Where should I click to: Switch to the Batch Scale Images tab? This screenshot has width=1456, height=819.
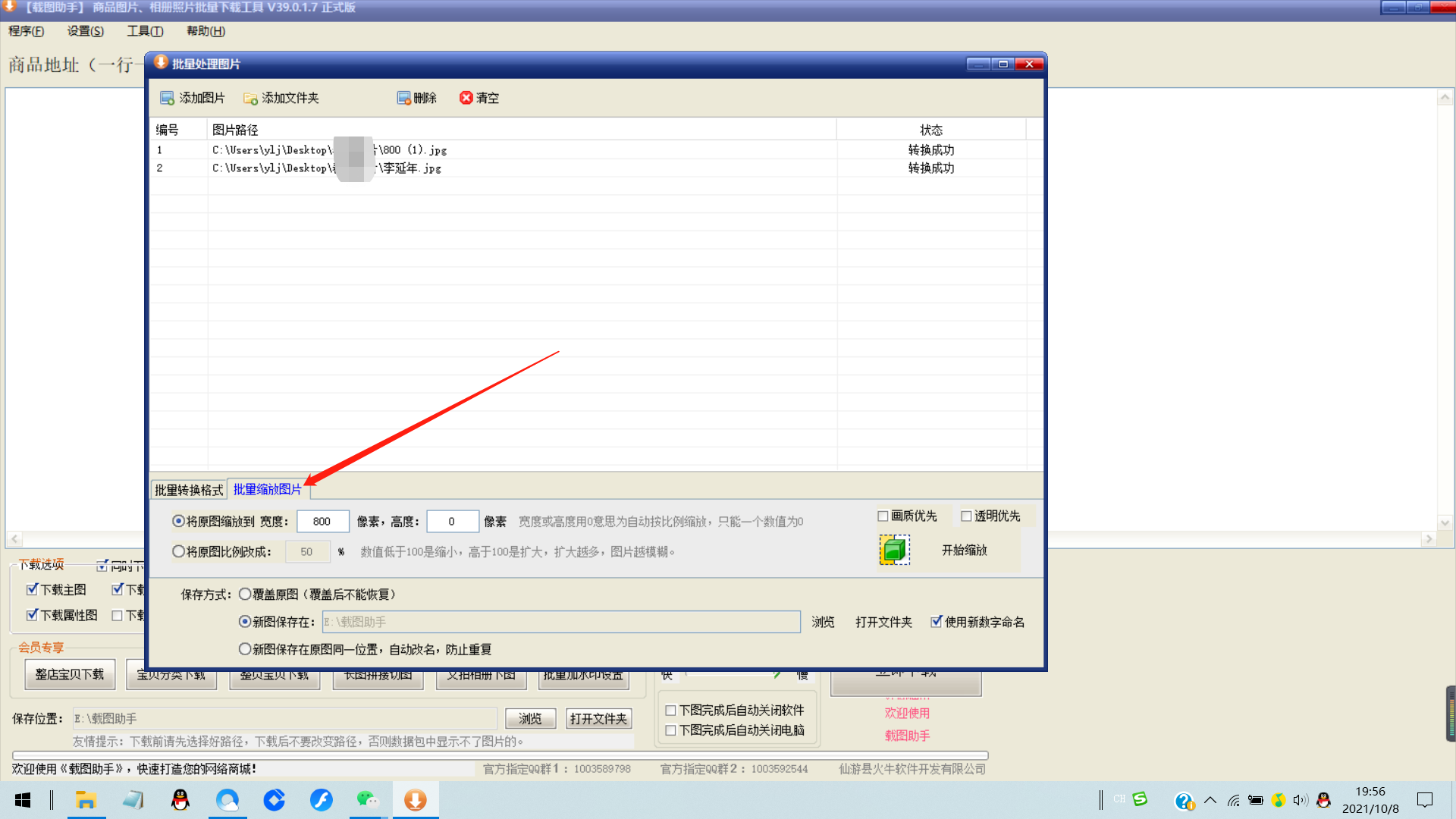268,489
